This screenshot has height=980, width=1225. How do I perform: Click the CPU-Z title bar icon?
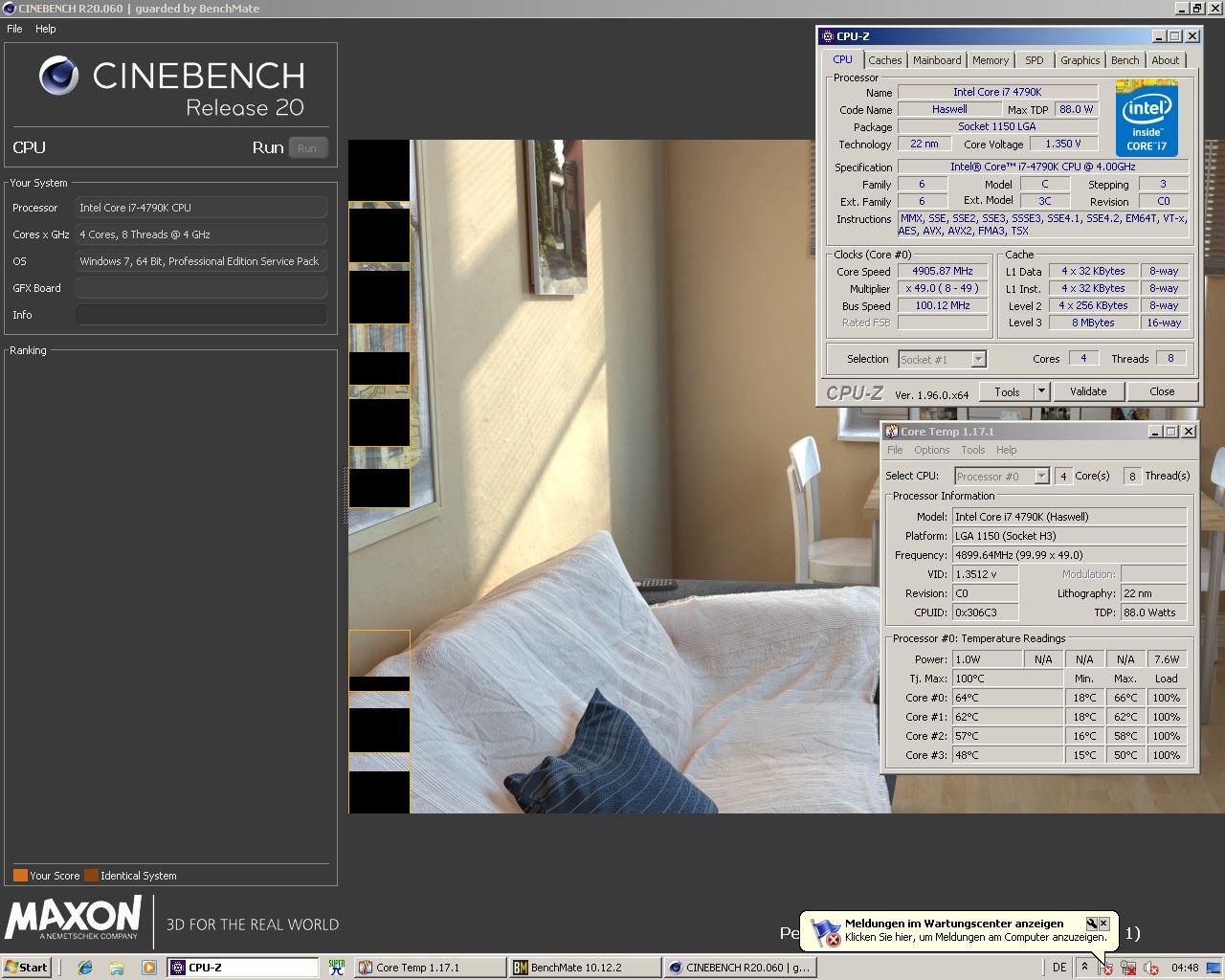[827, 36]
